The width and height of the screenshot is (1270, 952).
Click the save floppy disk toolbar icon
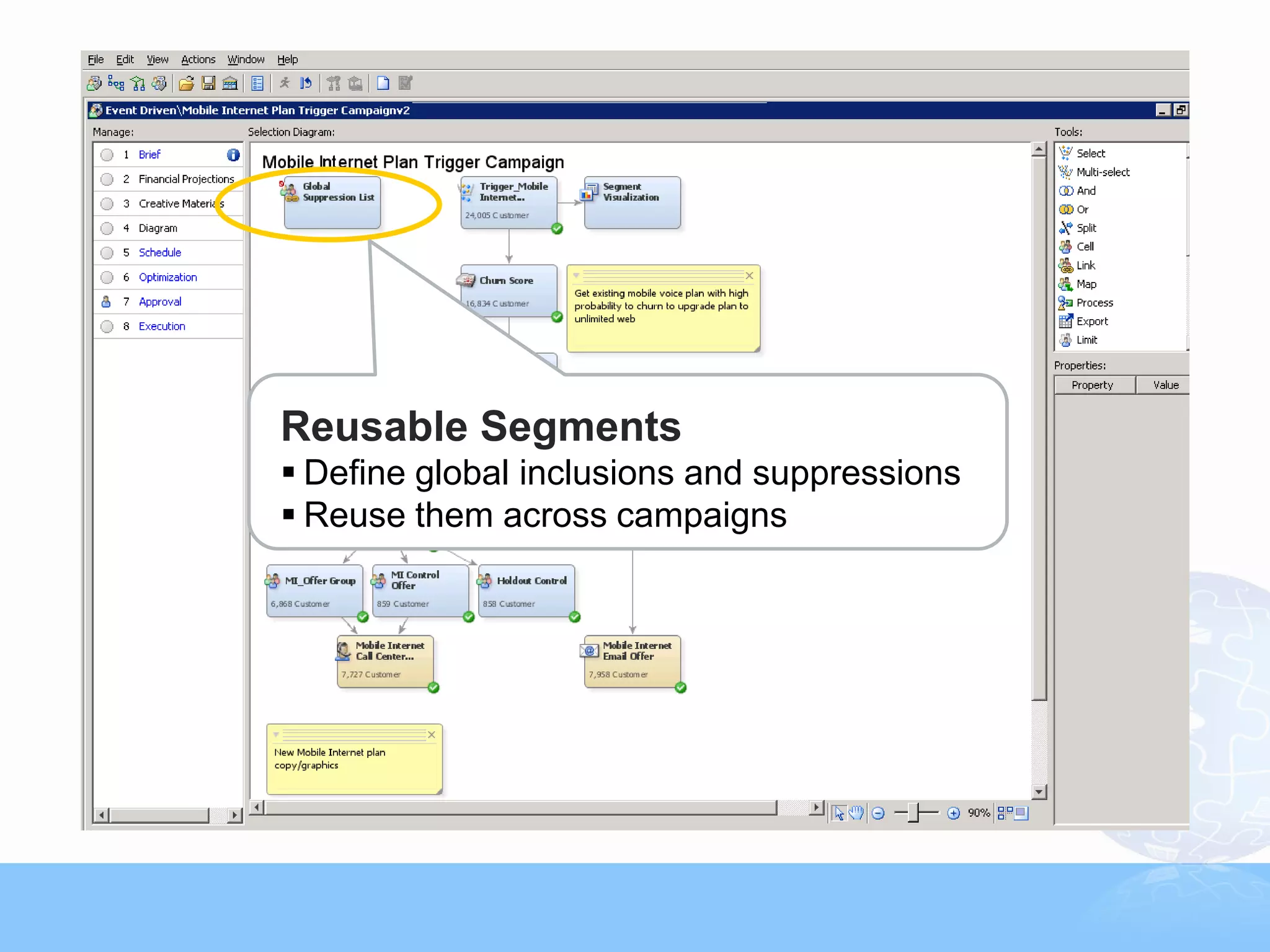208,83
